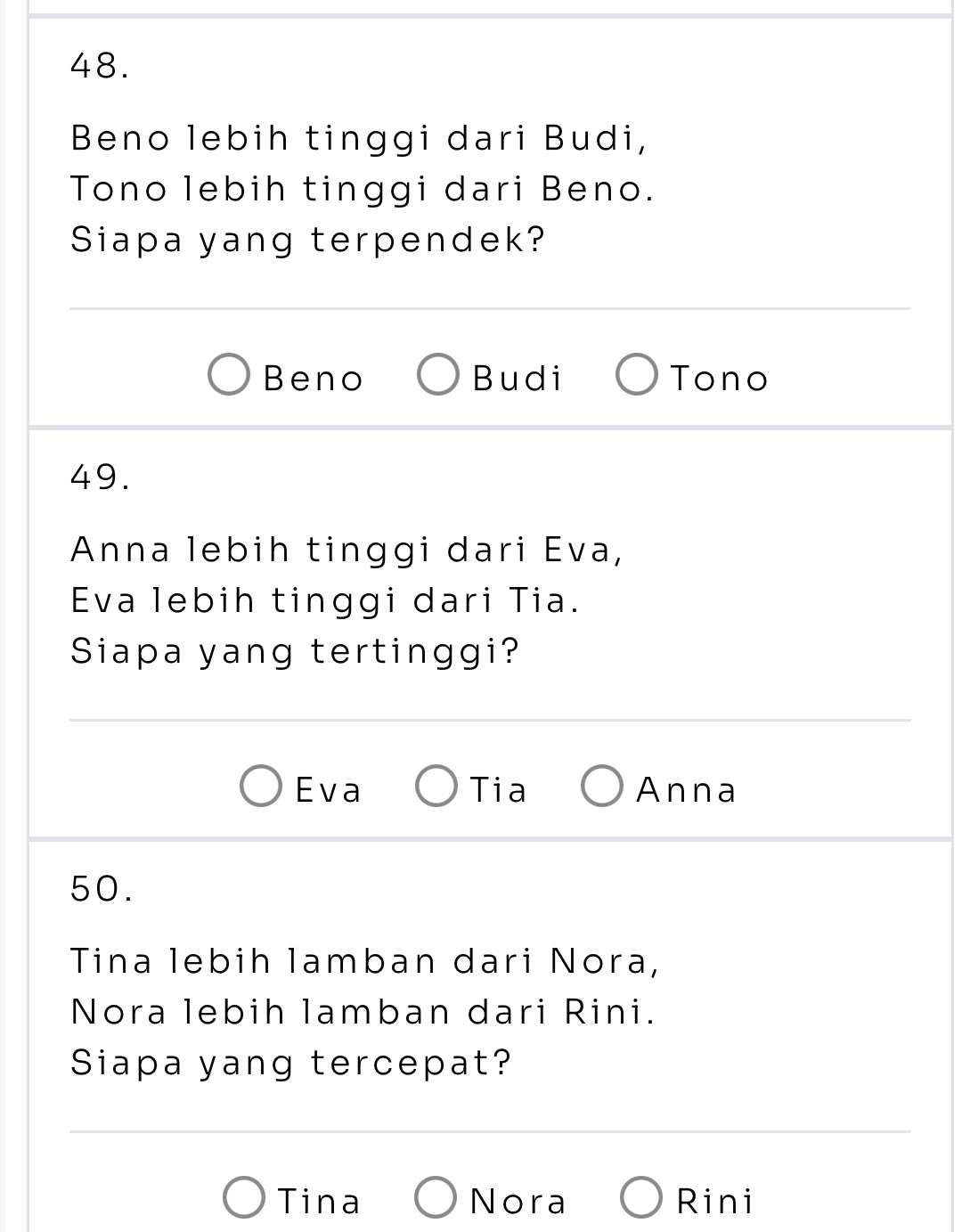962x1232 pixels.
Task: Click the Anna option label text
Action: pos(685,789)
